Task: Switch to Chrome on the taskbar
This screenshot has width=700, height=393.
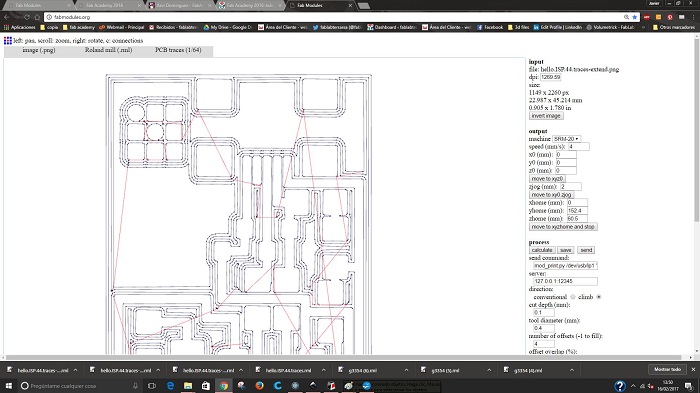Action: [224, 385]
